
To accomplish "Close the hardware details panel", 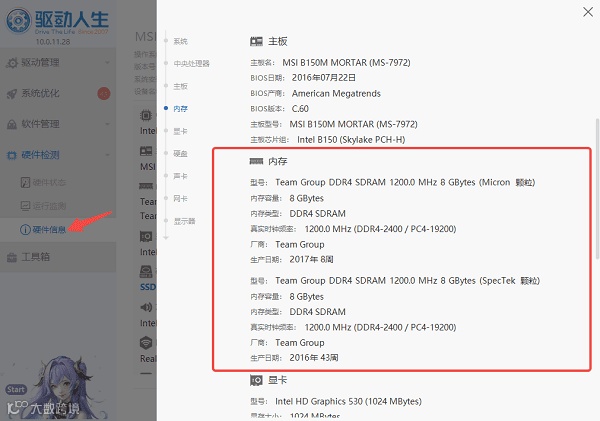I will click(588, 12).
